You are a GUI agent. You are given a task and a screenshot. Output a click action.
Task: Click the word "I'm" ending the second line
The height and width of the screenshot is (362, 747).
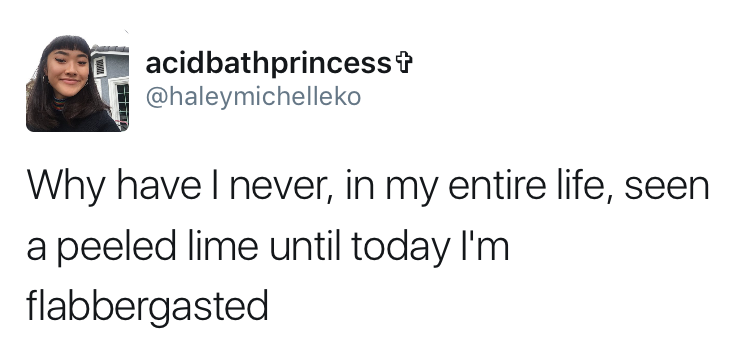(485, 246)
